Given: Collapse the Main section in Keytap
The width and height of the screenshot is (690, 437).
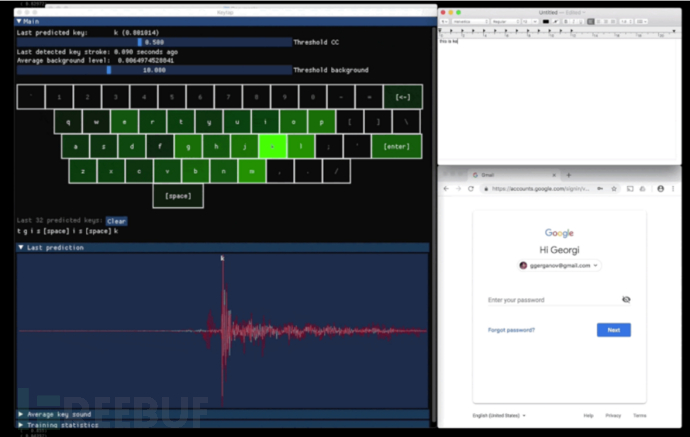Looking at the screenshot, I should 19,21.
